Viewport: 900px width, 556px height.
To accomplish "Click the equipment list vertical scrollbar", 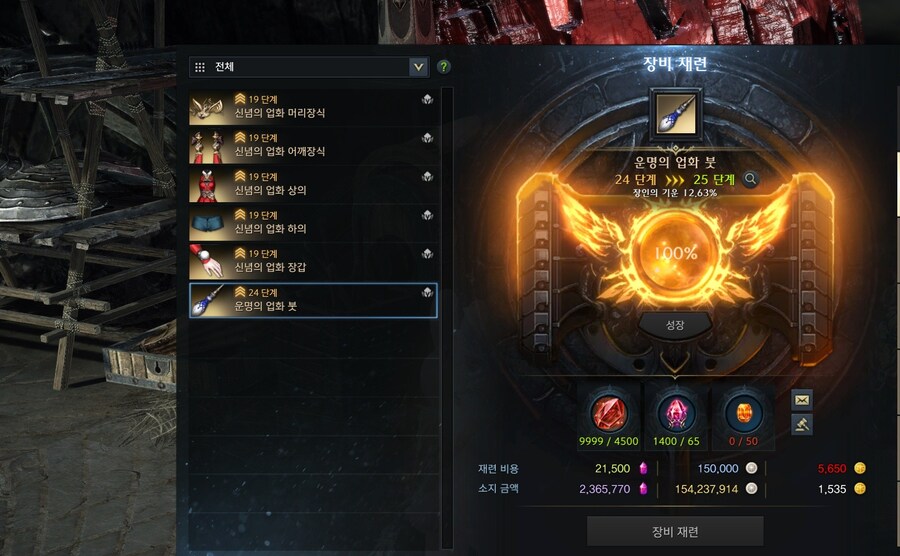I will [x=448, y=318].
